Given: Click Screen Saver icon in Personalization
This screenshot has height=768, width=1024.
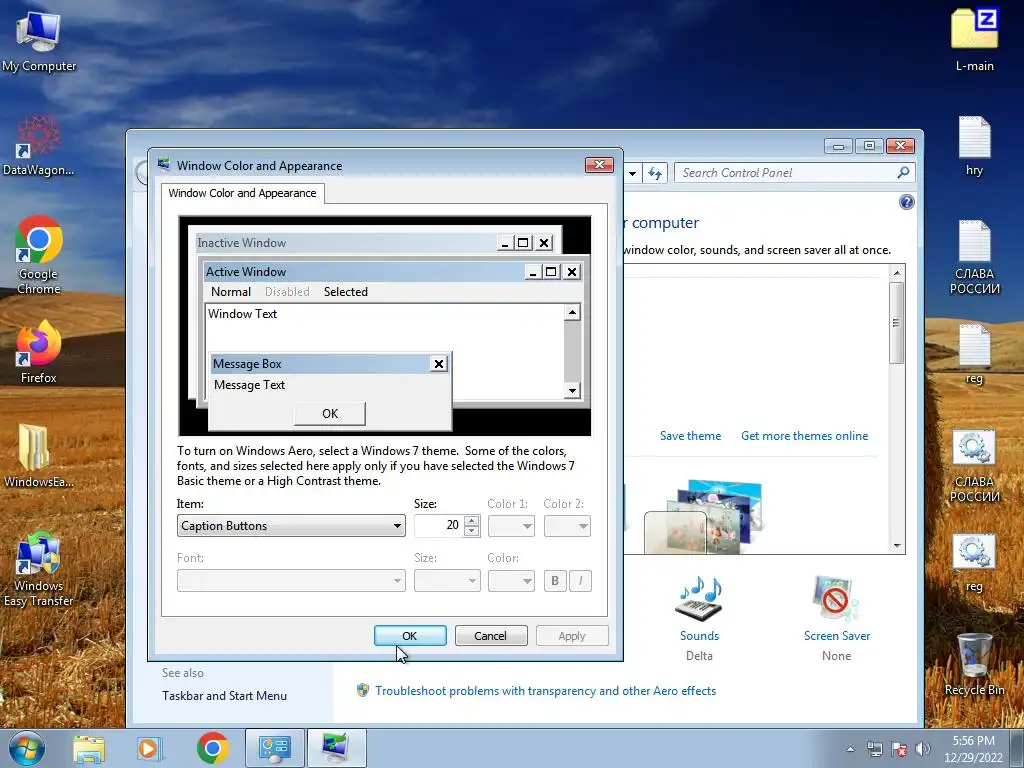Looking at the screenshot, I should (x=837, y=617).
